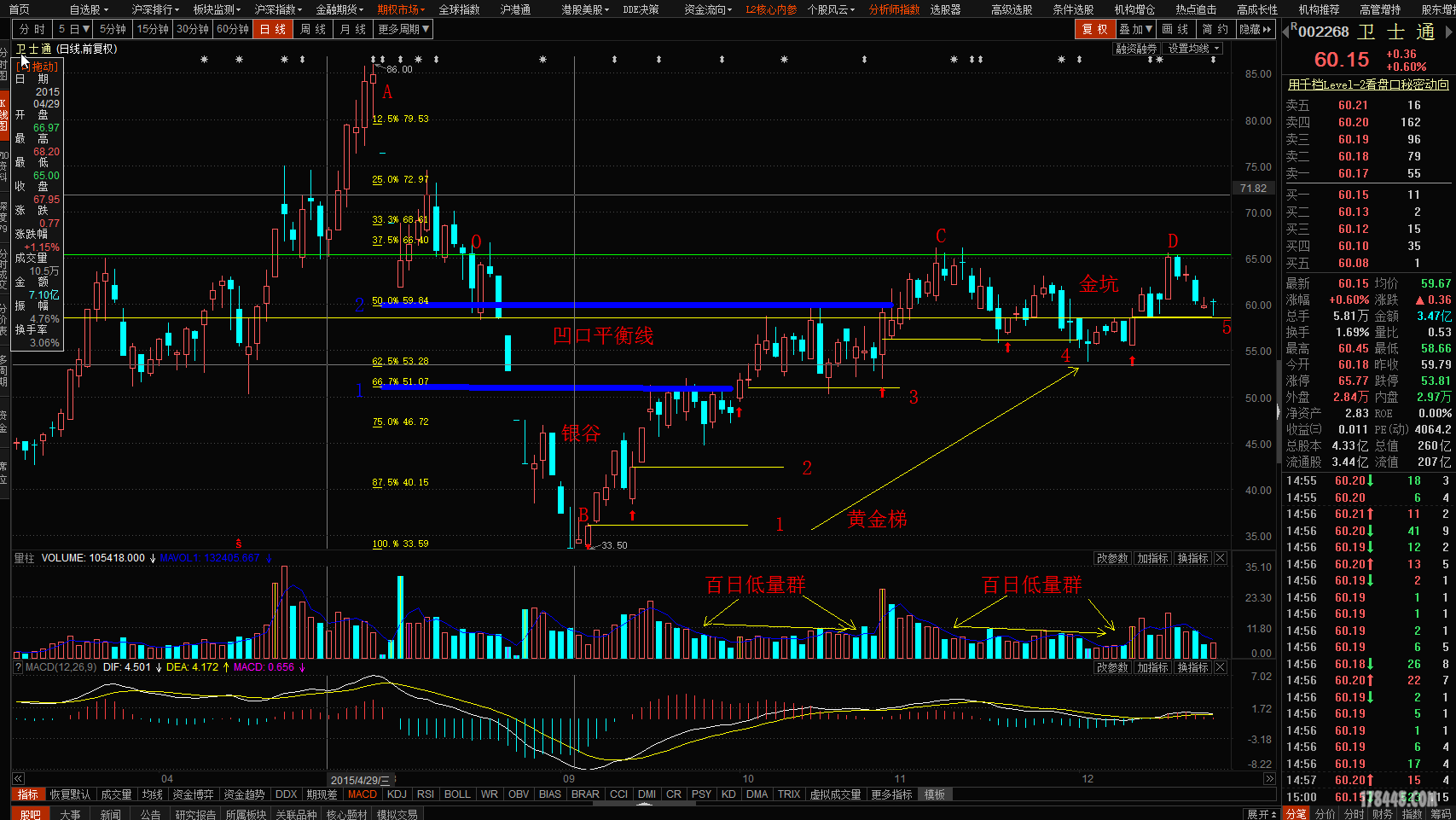Screen dimensions: 1456x820
Task: Click the 卖一 60.17 ask price row
Action: (1368, 173)
